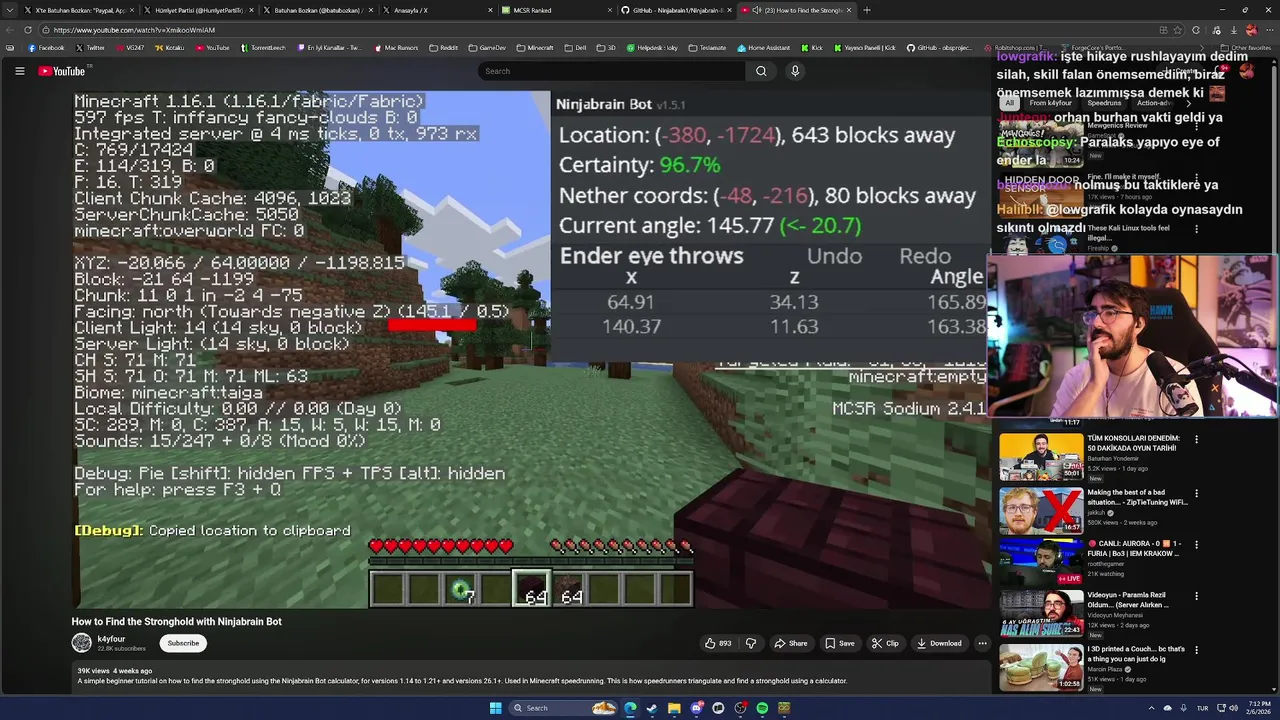Open options for CANLI: AURORA video

point(1196,545)
